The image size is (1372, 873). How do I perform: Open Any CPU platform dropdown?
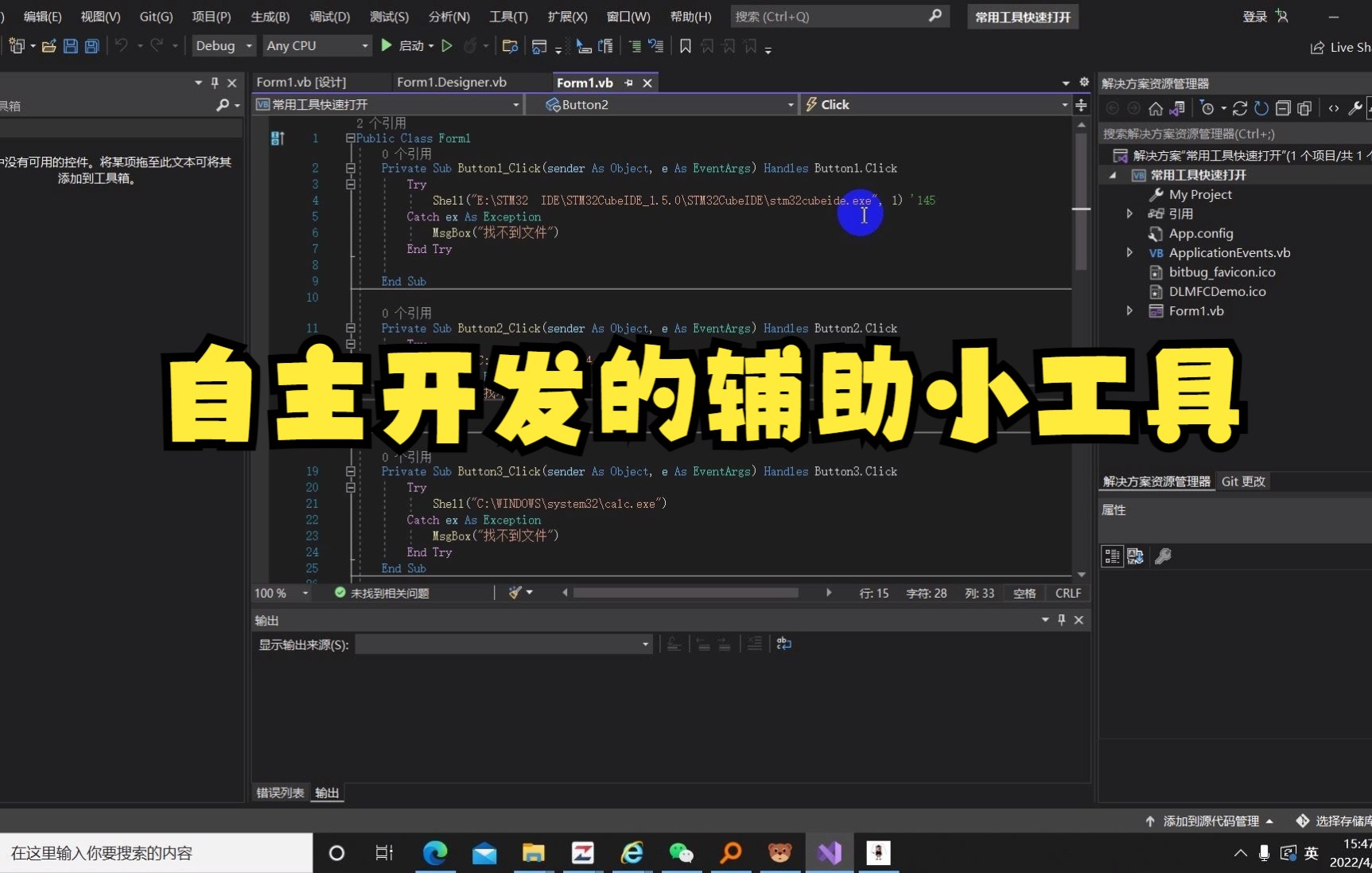(x=317, y=45)
